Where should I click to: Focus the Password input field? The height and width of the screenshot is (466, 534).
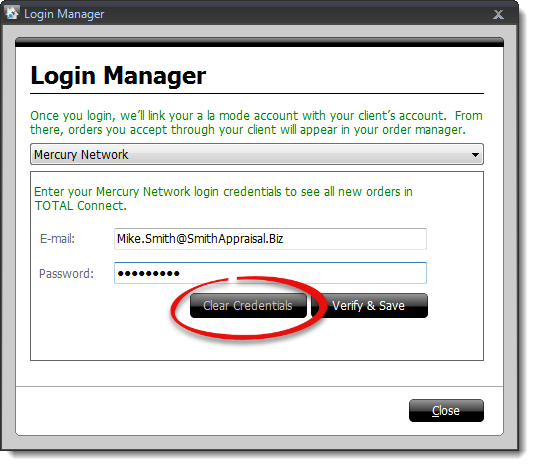[270, 273]
